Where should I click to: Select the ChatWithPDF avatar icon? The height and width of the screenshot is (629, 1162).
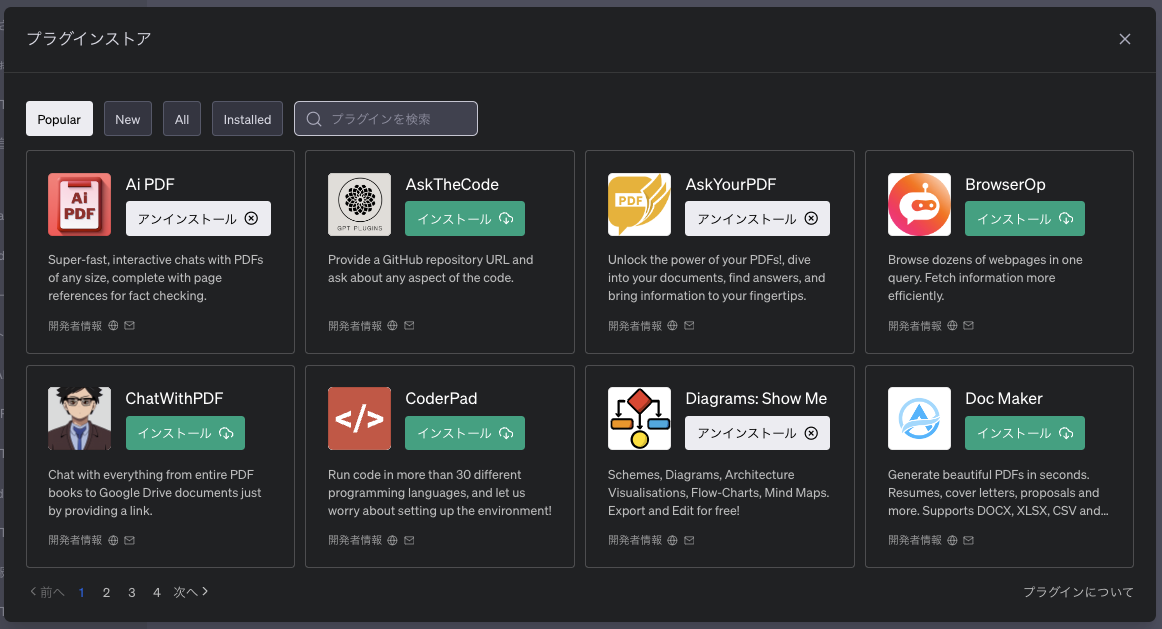(79, 418)
